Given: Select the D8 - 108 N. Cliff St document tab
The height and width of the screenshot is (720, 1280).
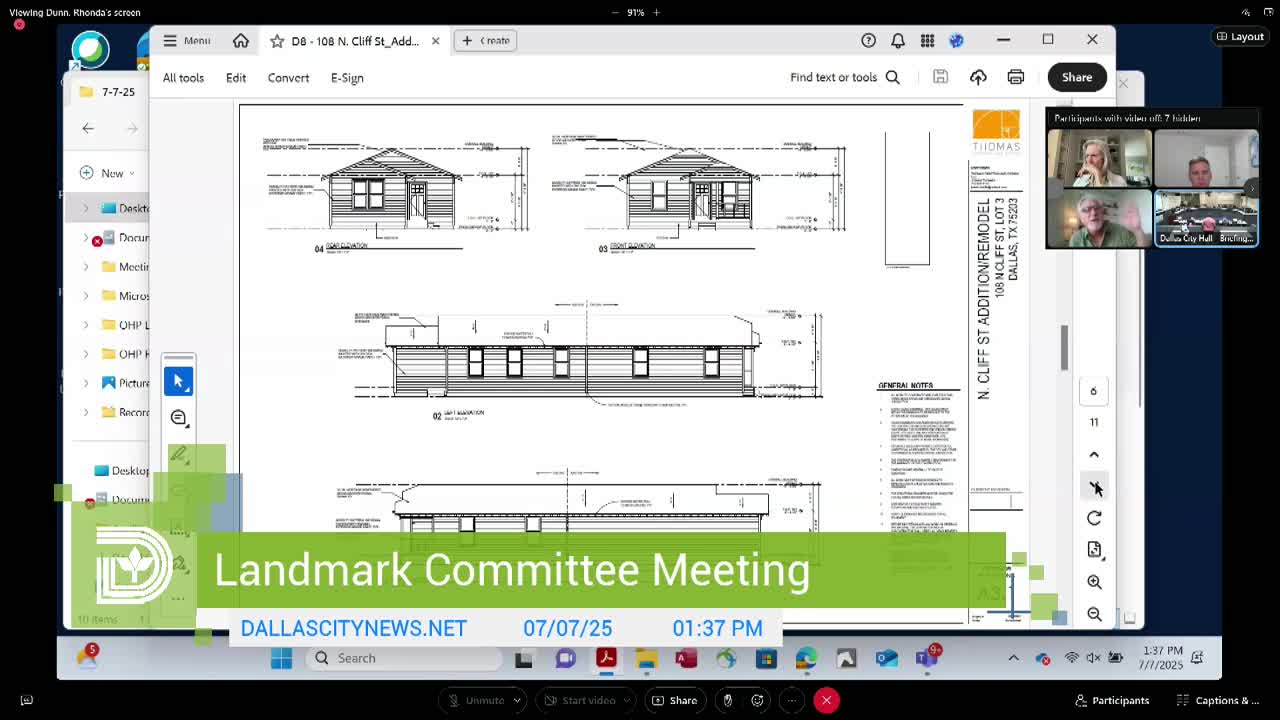Looking at the screenshot, I should 355,41.
